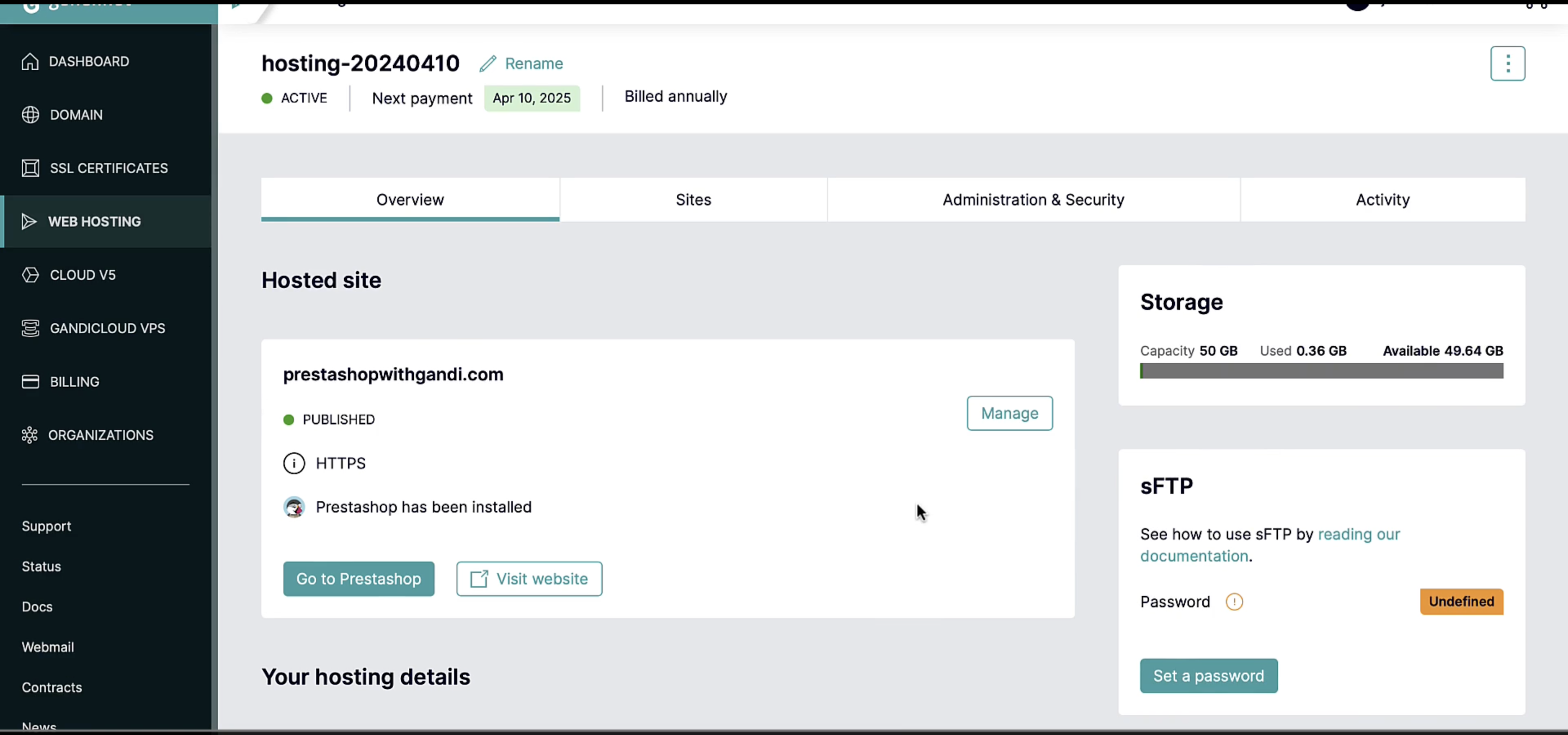This screenshot has width=1568, height=735.
Task: Click the prestashopwithgandi.com site name
Action: [x=393, y=374]
